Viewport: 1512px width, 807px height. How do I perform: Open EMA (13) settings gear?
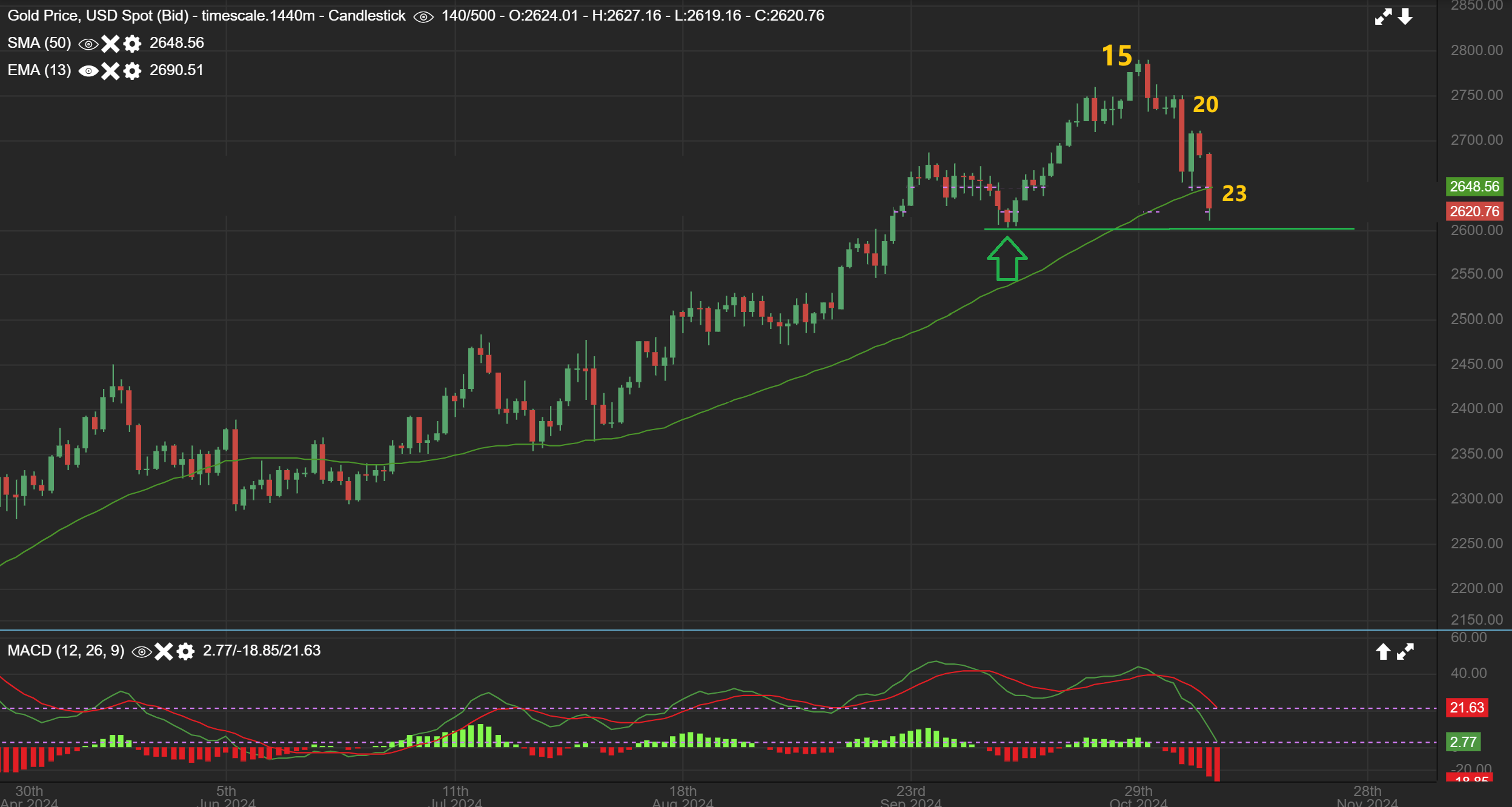[132, 71]
